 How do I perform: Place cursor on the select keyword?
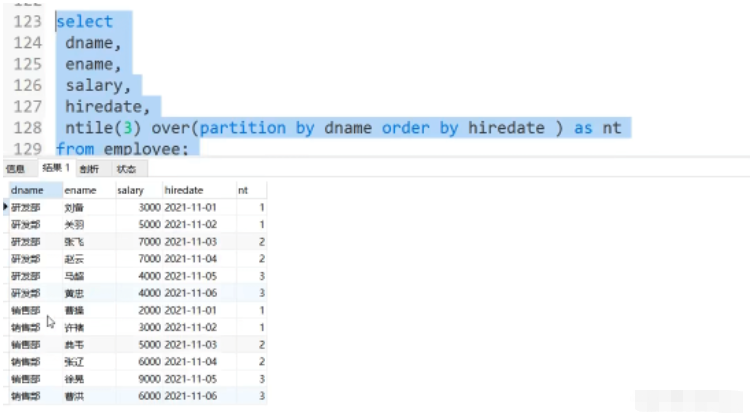tap(85, 22)
